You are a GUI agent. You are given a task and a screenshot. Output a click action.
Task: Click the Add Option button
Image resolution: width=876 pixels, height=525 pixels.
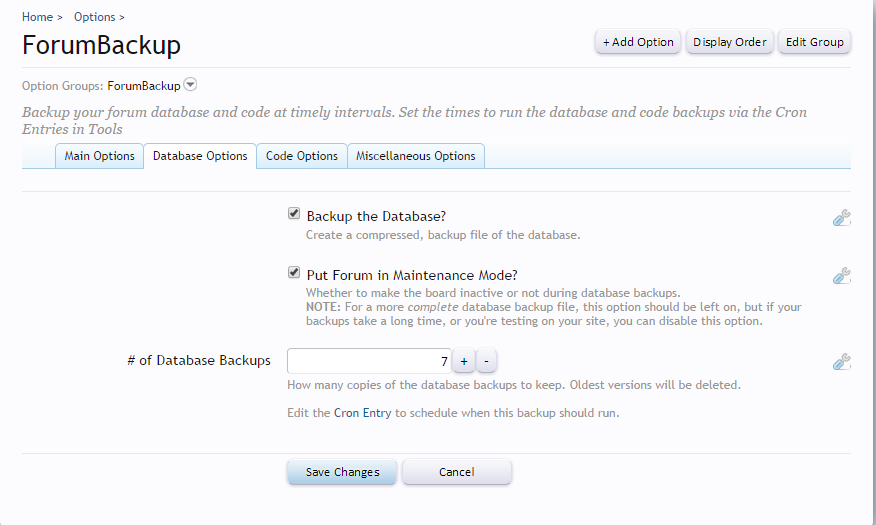pyautogui.click(x=638, y=42)
